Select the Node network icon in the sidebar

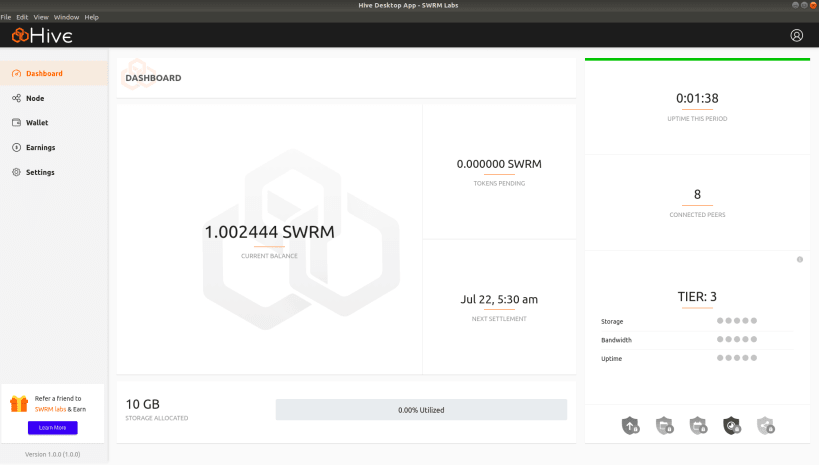point(16,98)
